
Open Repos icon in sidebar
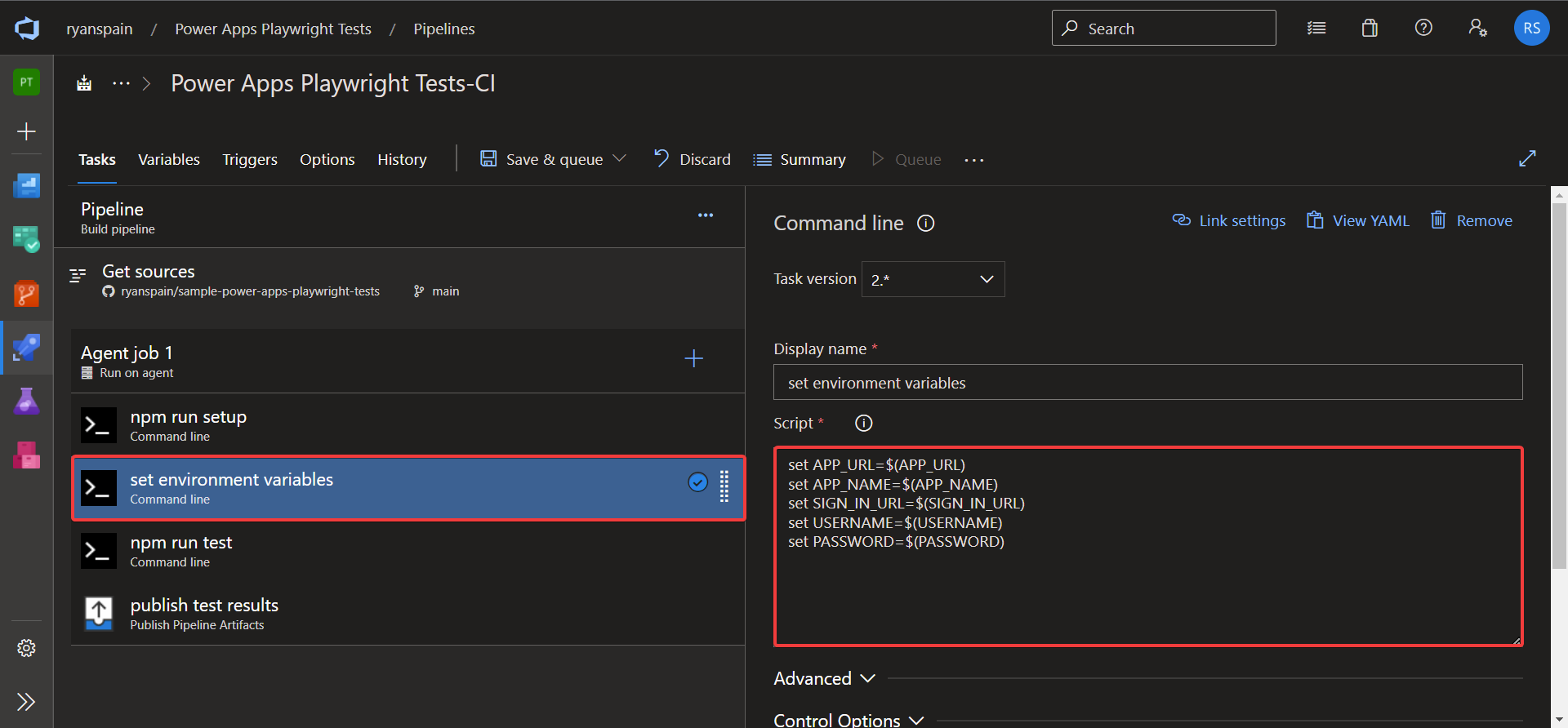(26, 293)
